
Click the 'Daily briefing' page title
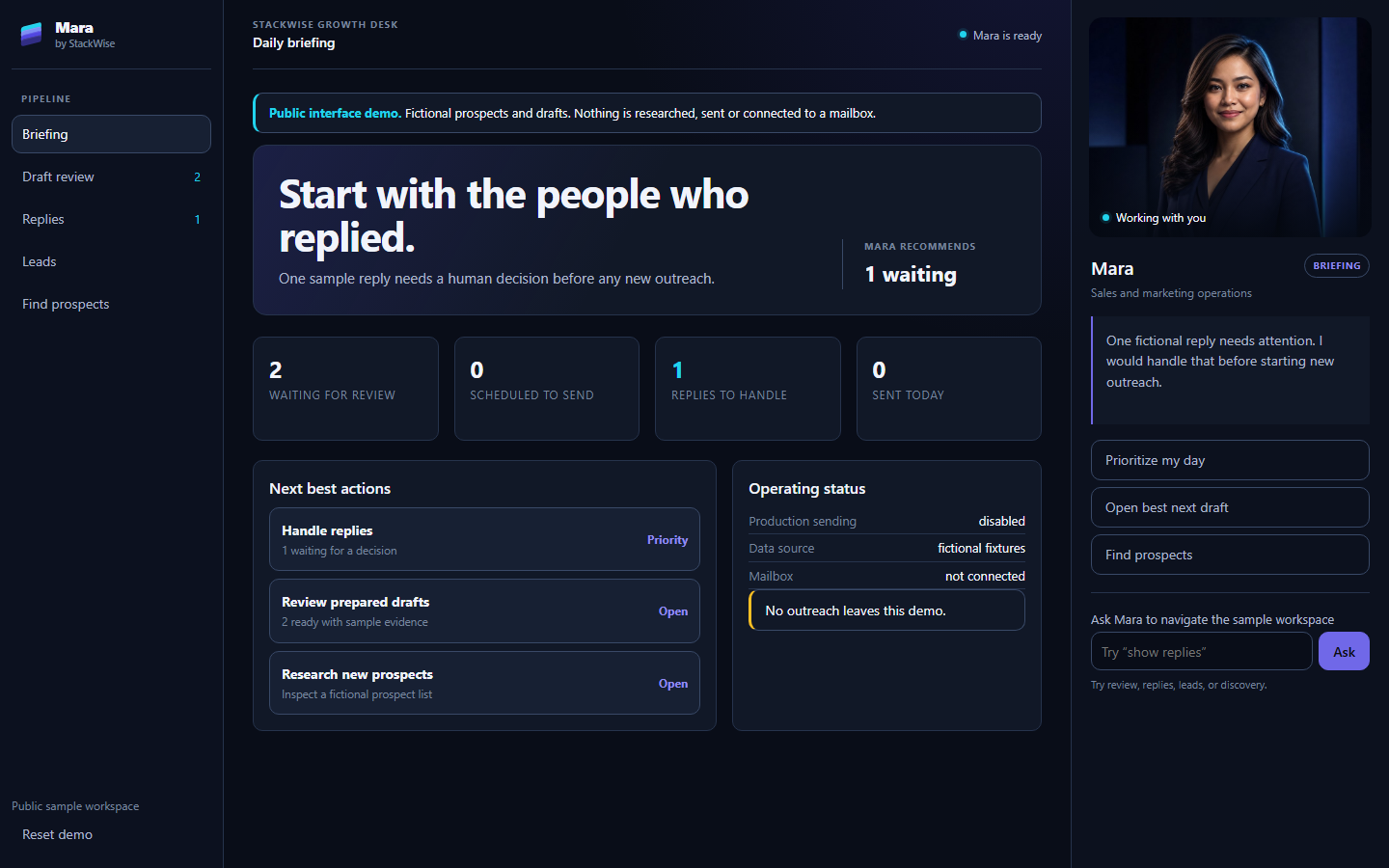click(x=294, y=42)
